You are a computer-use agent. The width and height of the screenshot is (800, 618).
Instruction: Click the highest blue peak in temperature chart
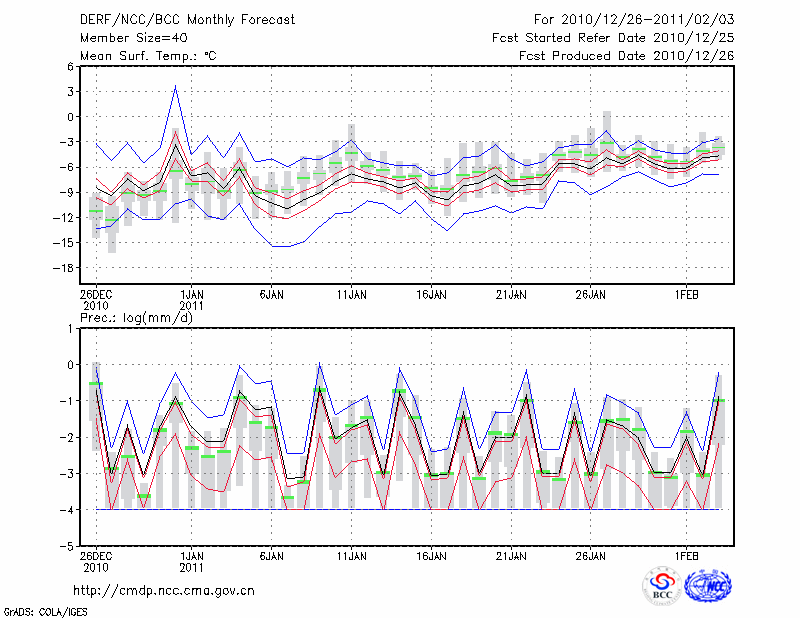pos(176,86)
